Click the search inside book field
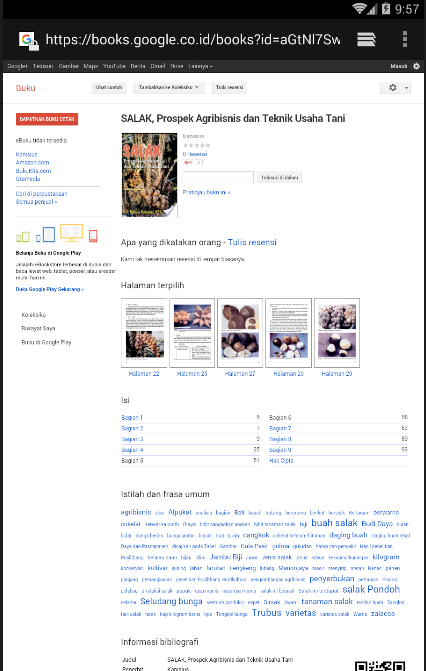426x671 pixels. [218, 177]
